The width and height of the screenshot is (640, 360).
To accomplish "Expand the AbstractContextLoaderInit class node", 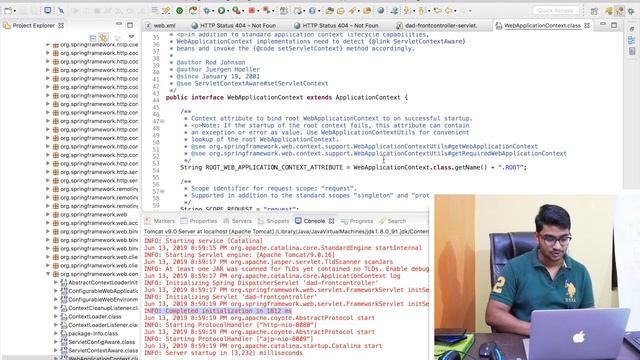I will 56,282.
